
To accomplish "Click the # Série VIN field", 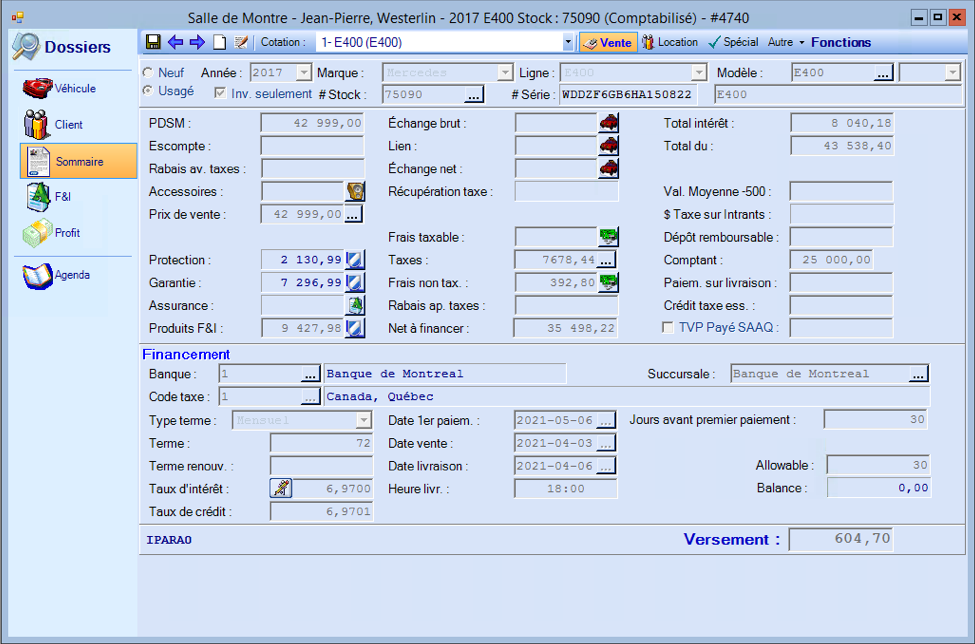I will [x=627, y=94].
